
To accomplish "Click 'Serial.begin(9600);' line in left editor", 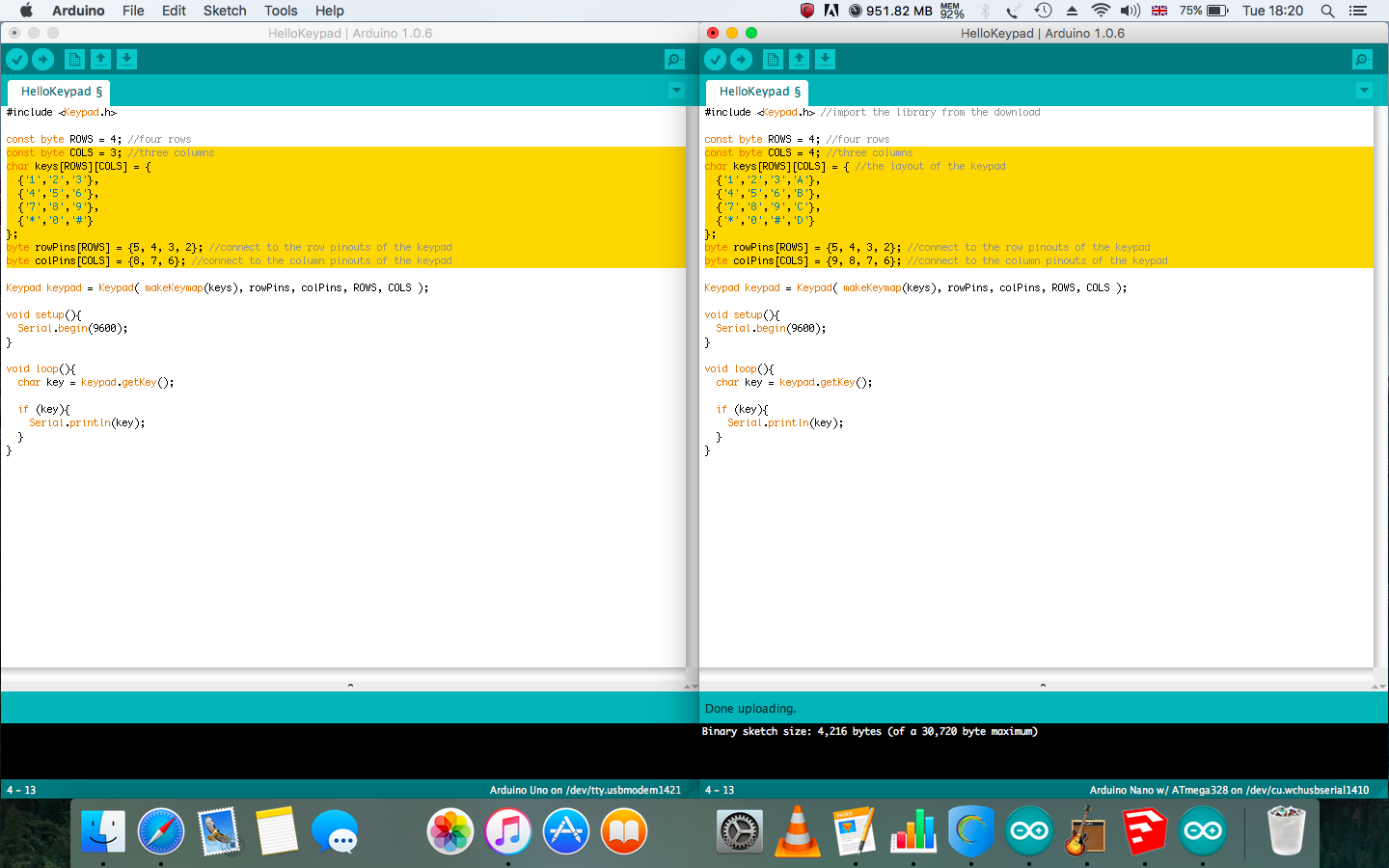I will [x=72, y=328].
